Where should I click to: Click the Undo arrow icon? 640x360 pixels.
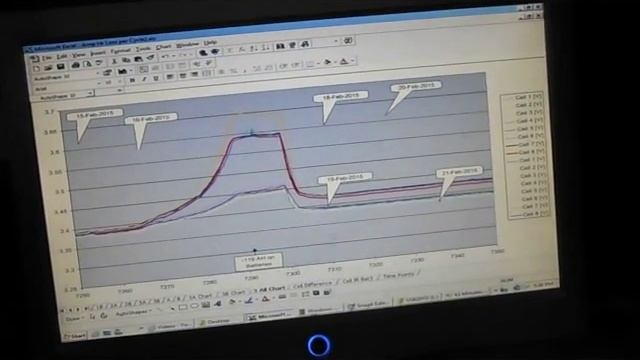coord(164,56)
